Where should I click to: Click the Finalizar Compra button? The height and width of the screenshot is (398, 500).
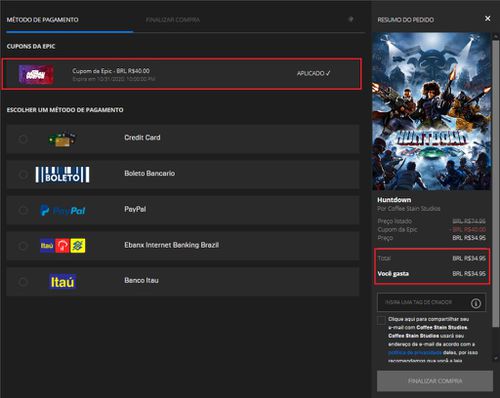435,381
